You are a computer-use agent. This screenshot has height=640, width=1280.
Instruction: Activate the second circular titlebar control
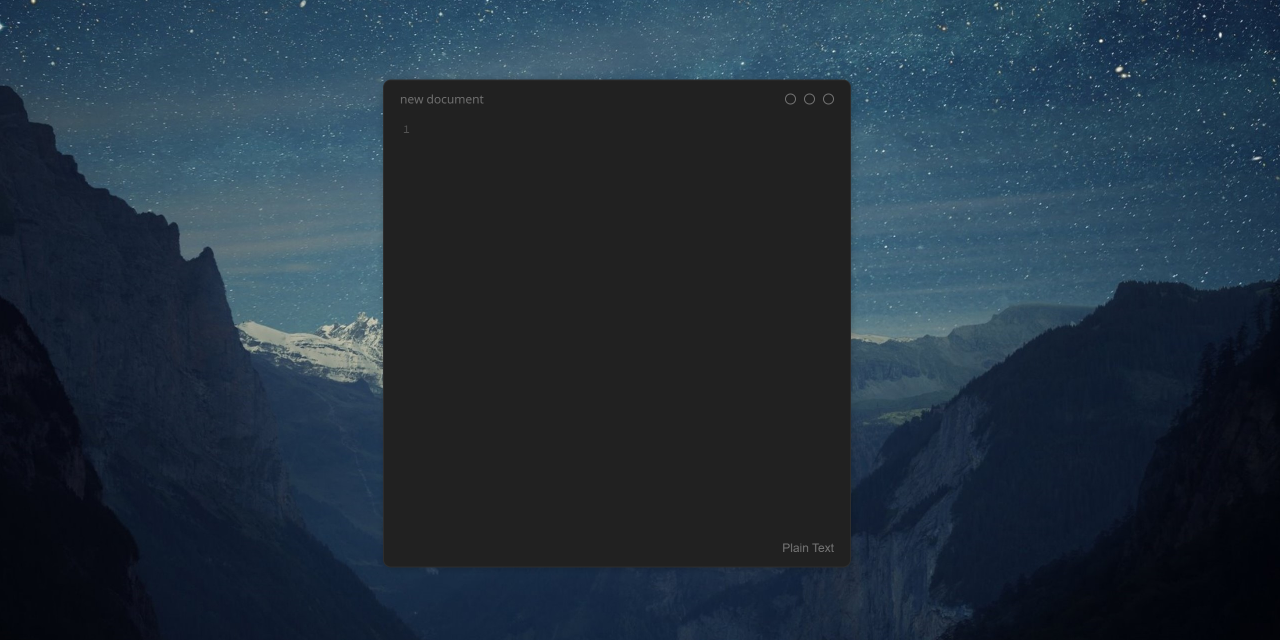tap(809, 98)
